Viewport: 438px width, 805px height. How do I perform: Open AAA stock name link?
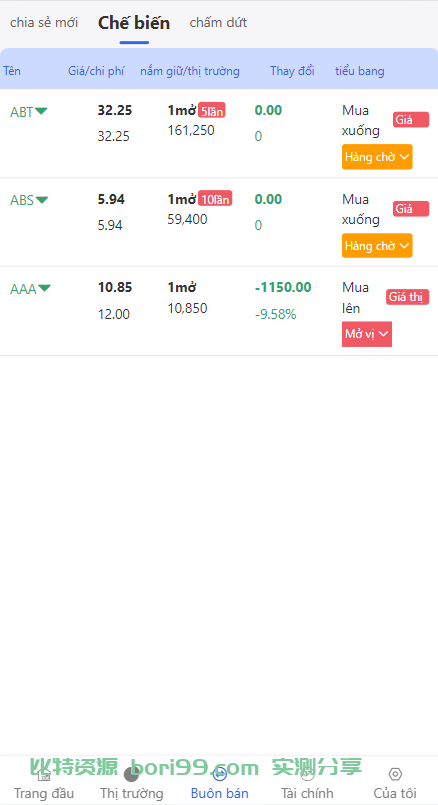[x=23, y=289]
